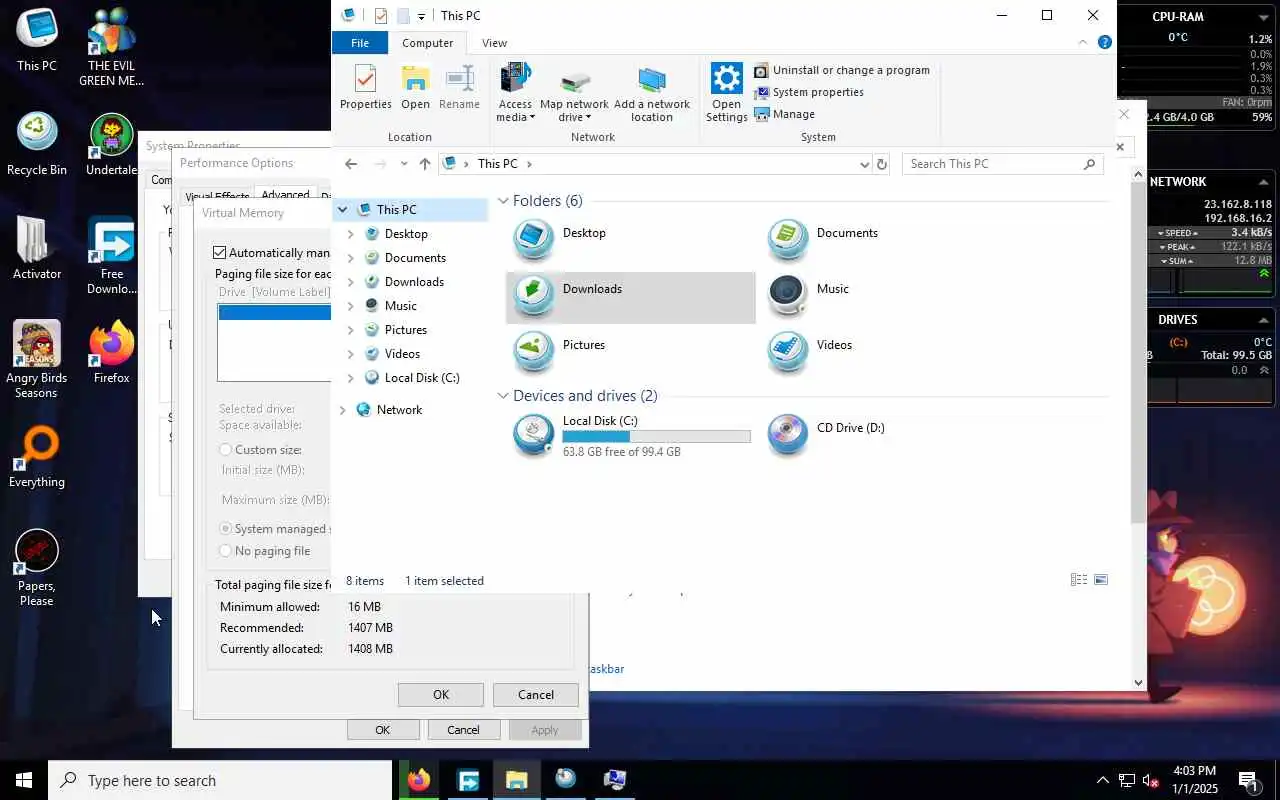
Task: Collapse the Devices and drives group
Action: [x=503, y=396]
